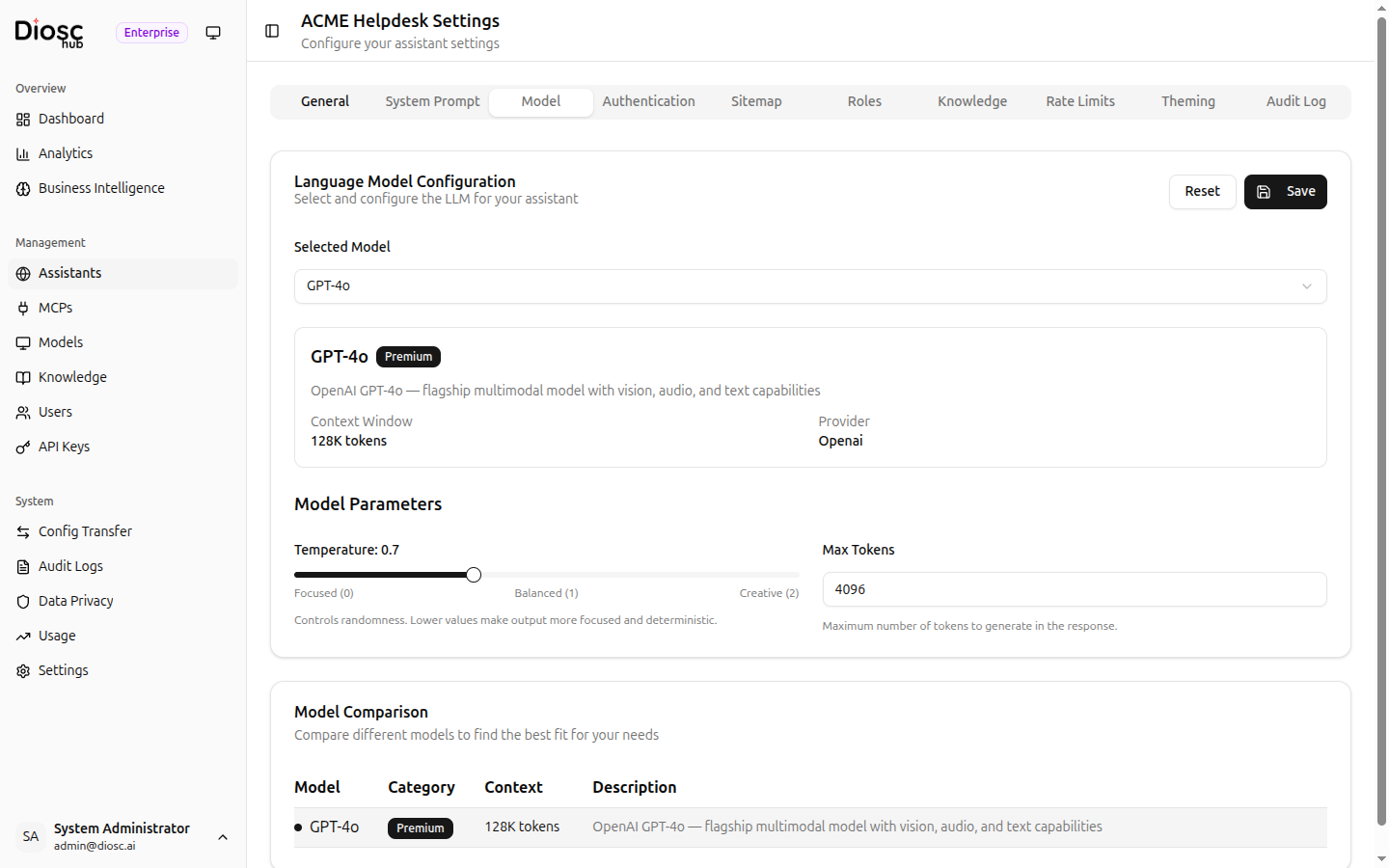
Task: Navigate to Analytics page
Action: tap(123, 154)
